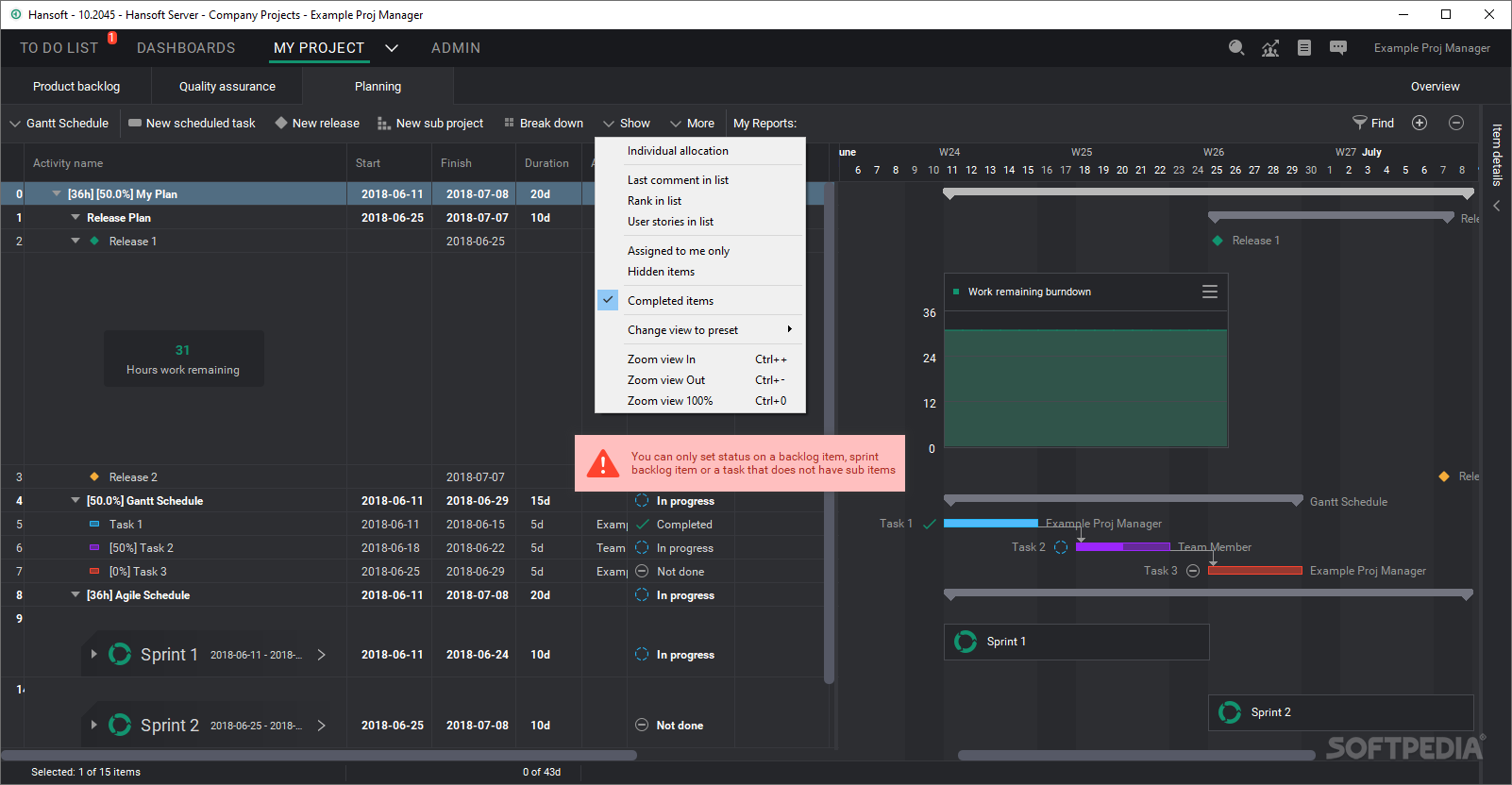
Task: Click the Break down button
Action: point(544,124)
